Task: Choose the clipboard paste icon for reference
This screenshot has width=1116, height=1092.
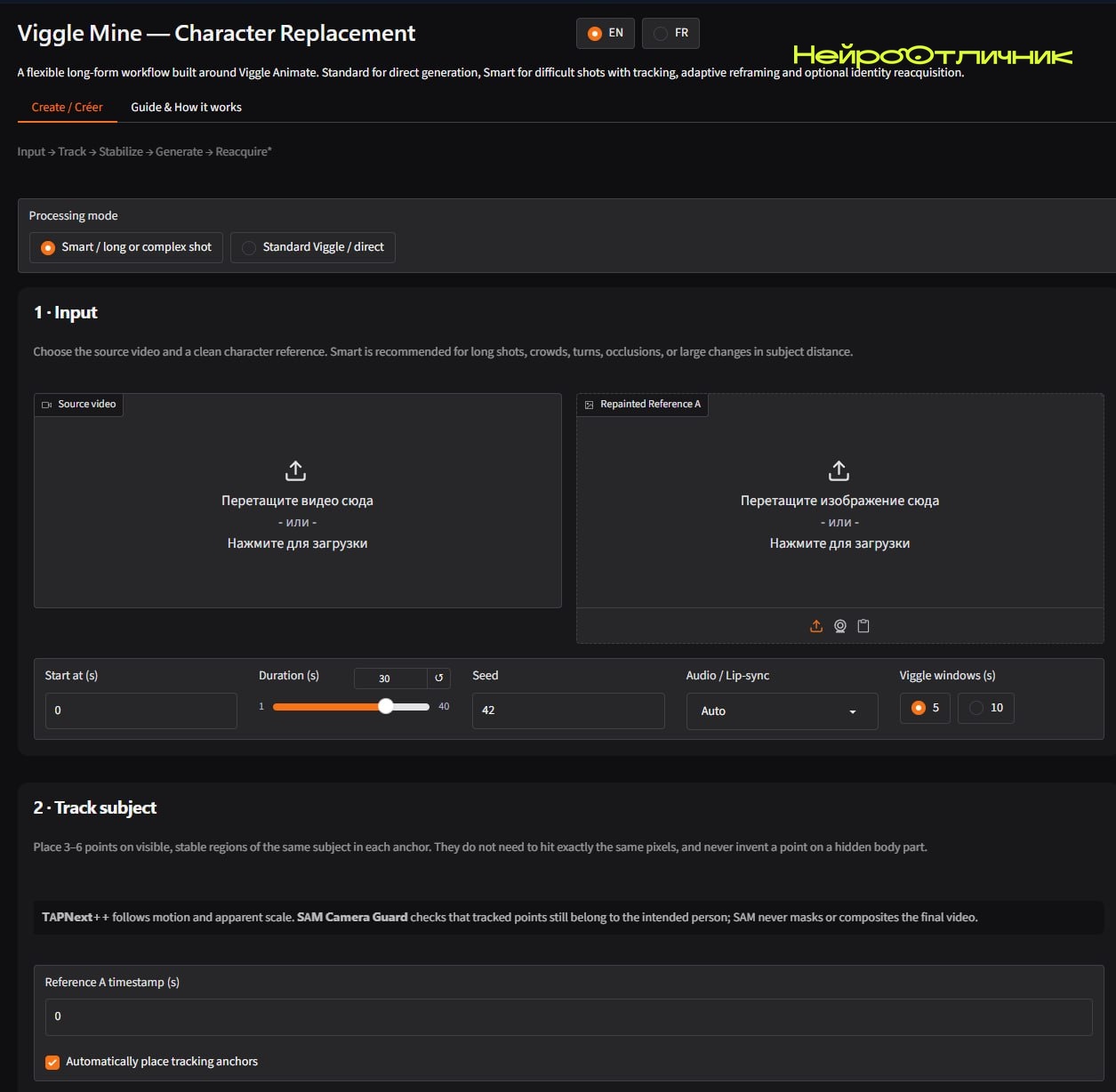Action: pyautogui.click(x=863, y=626)
